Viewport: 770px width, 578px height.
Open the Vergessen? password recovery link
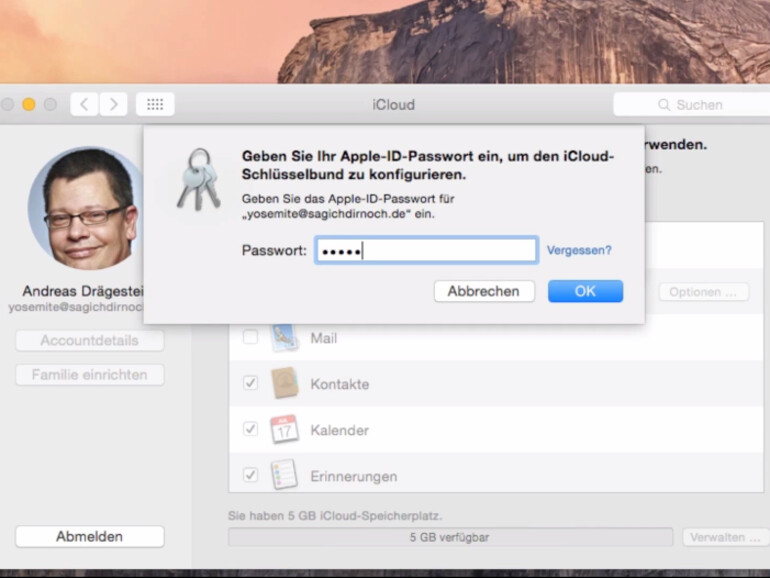pyautogui.click(x=579, y=250)
